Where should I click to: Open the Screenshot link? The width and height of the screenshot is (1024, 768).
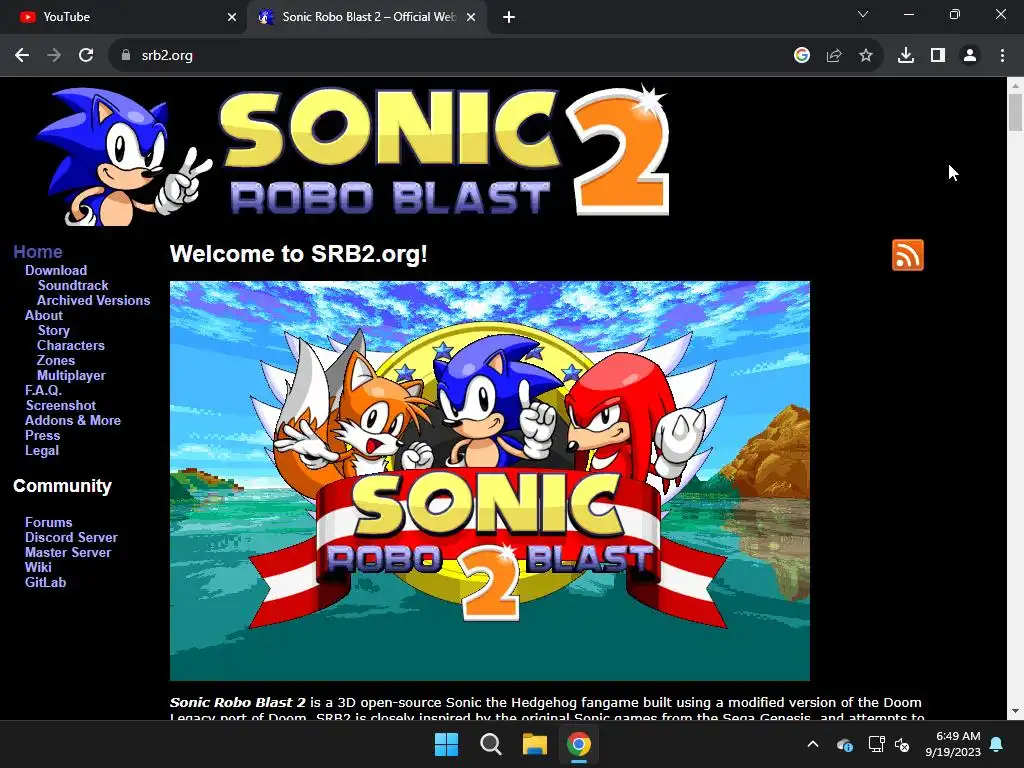[61, 406]
